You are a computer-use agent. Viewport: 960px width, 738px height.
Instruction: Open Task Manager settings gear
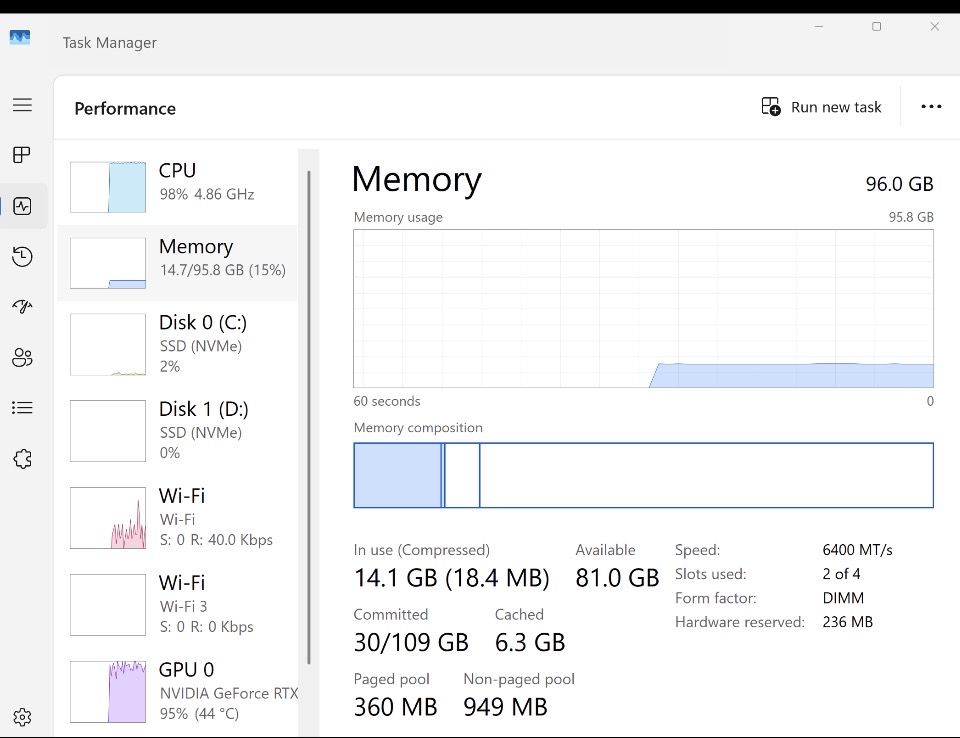pos(22,717)
